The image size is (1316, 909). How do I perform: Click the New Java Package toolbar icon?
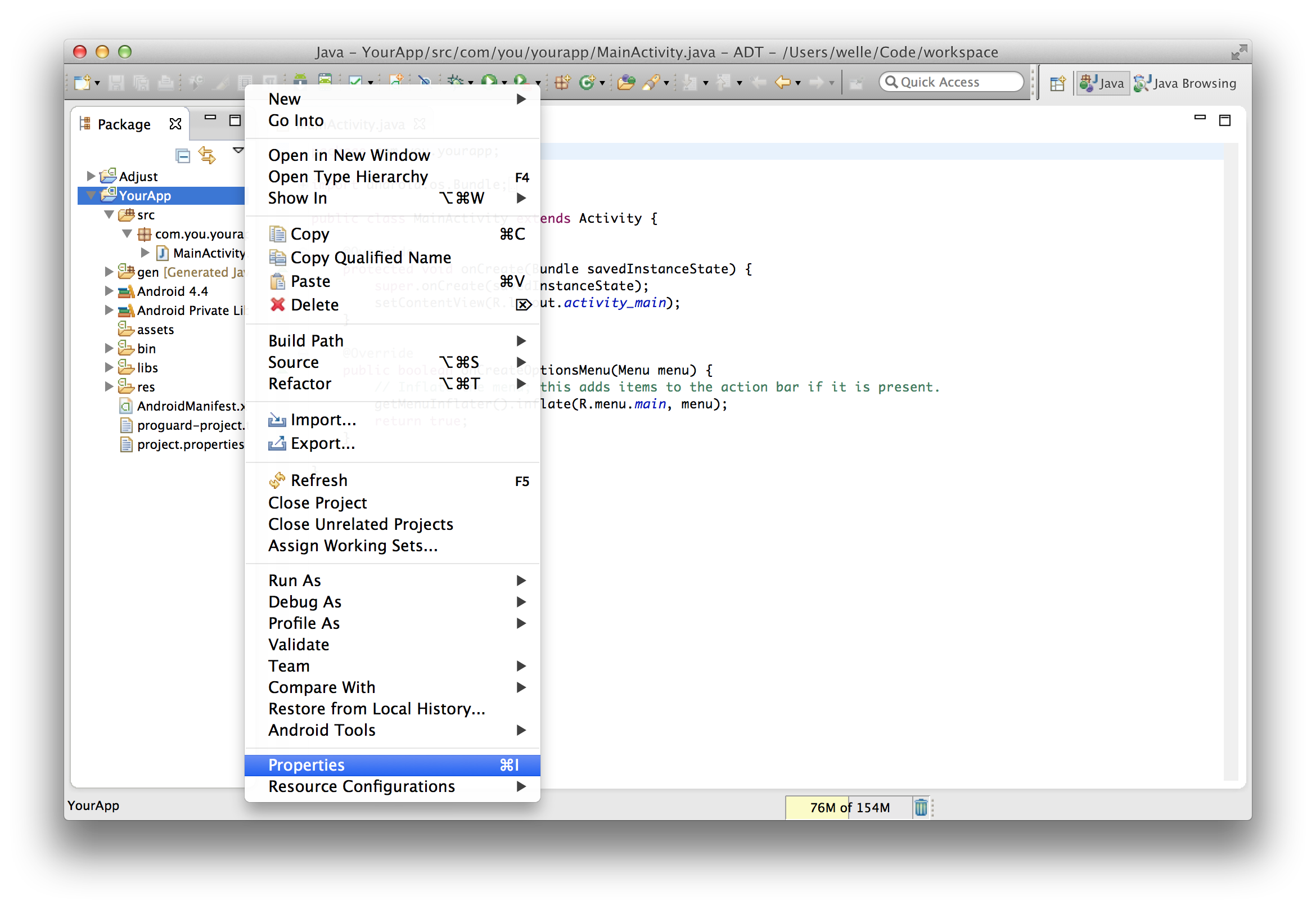click(x=562, y=83)
